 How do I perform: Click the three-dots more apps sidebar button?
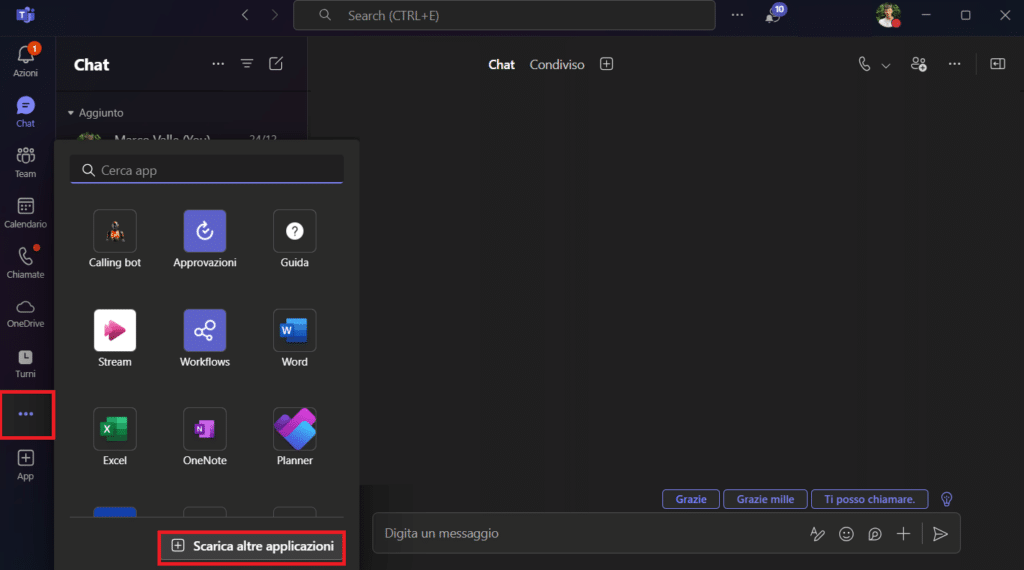(x=26, y=414)
